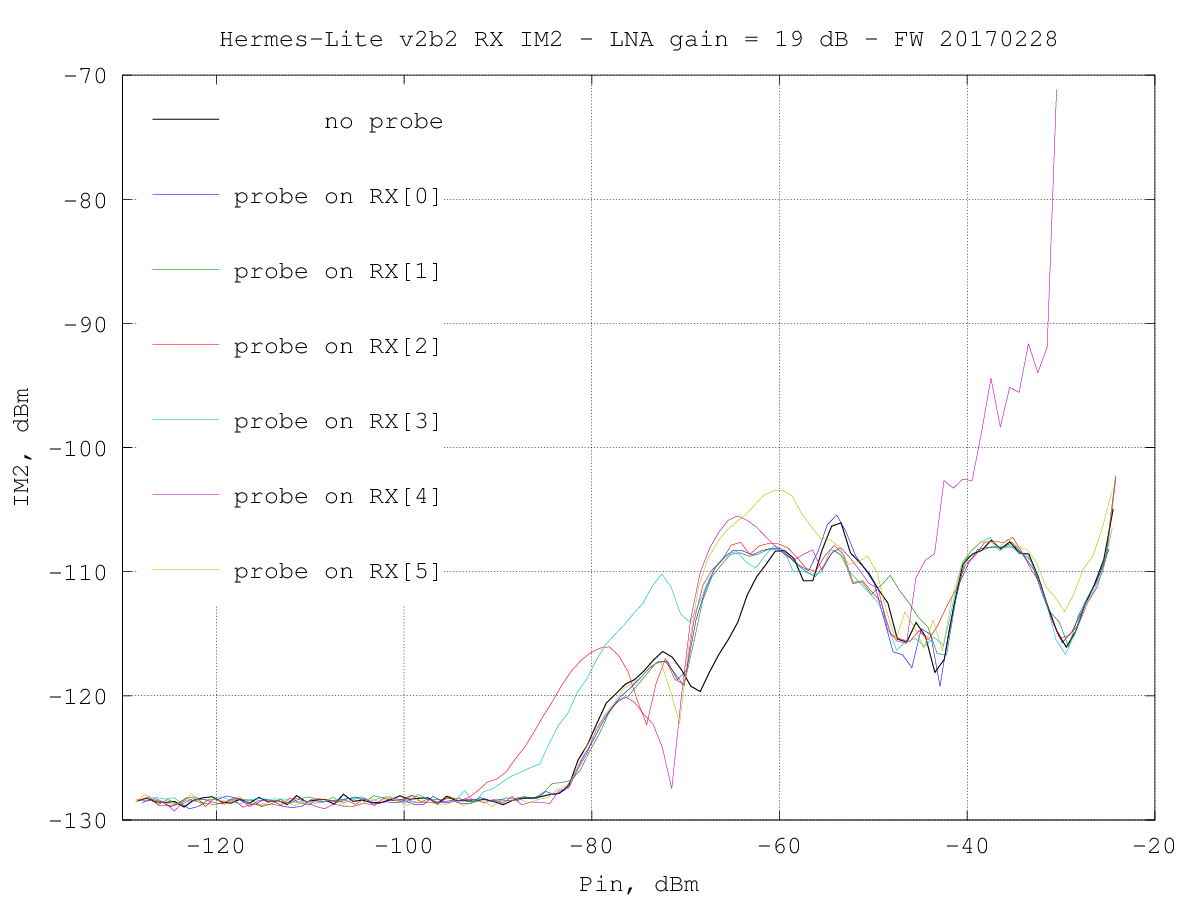This screenshot has height=900, width=1200.
Task: Click the -120 y-axis tick label
Action: pyautogui.click(x=79, y=696)
